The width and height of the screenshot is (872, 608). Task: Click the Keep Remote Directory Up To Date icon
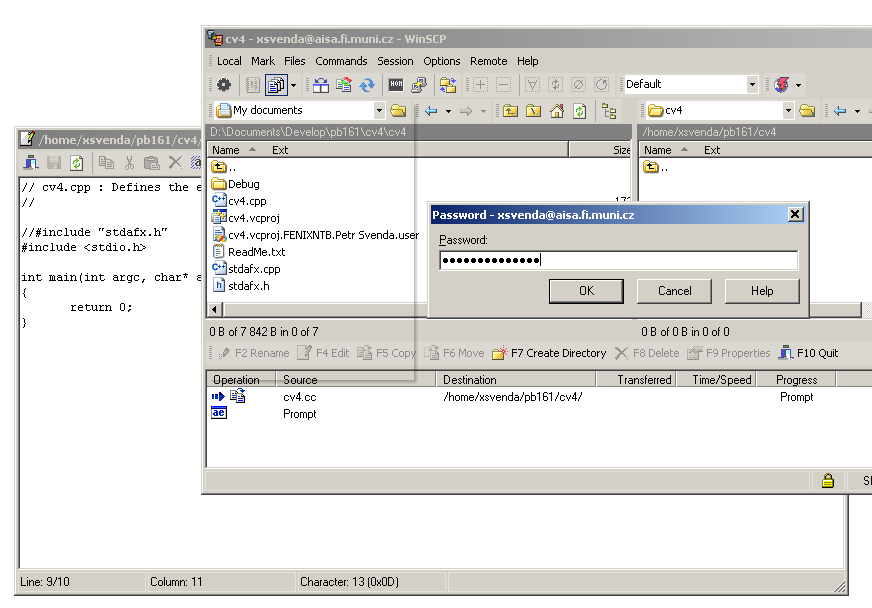coord(367,85)
